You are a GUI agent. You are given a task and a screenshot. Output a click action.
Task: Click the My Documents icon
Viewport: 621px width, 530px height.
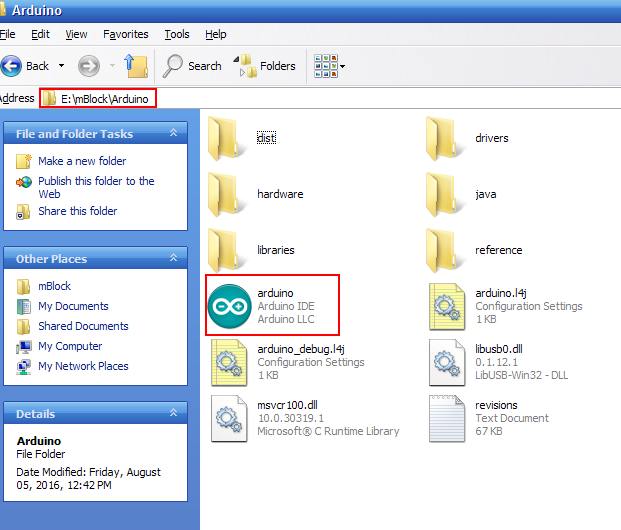click(24, 307)
